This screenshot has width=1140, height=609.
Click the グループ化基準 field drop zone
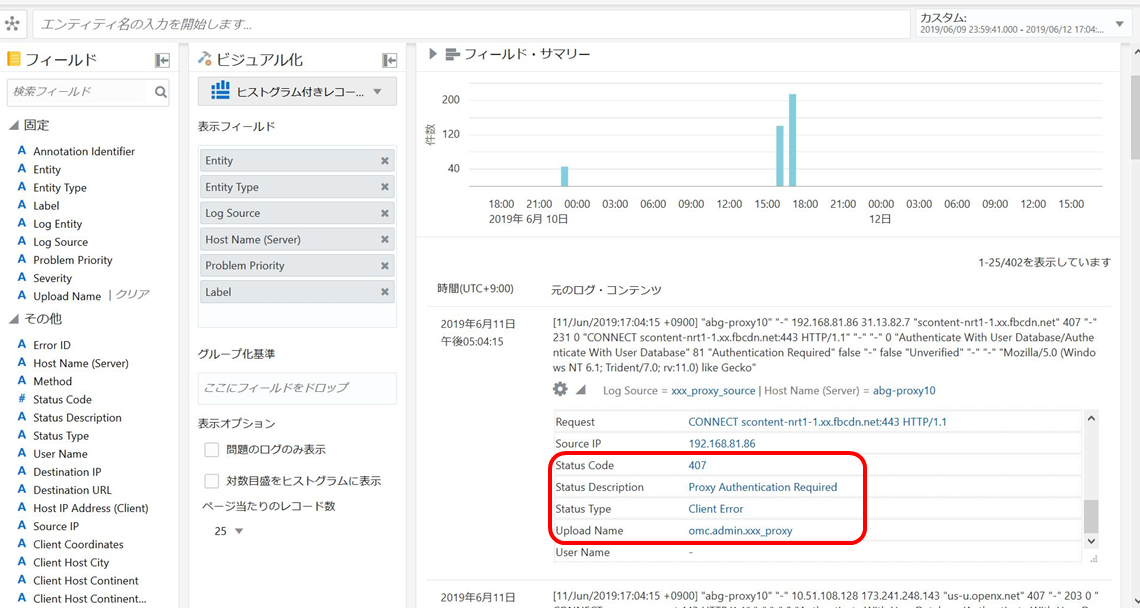tap(297, 388)
